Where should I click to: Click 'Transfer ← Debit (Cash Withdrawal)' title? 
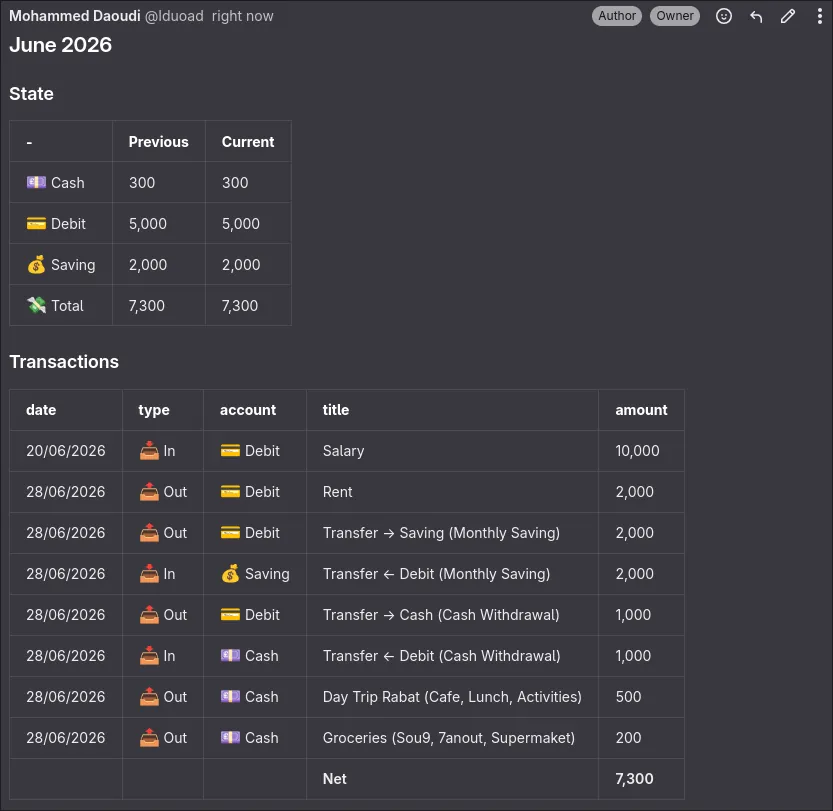click(441, 656)
